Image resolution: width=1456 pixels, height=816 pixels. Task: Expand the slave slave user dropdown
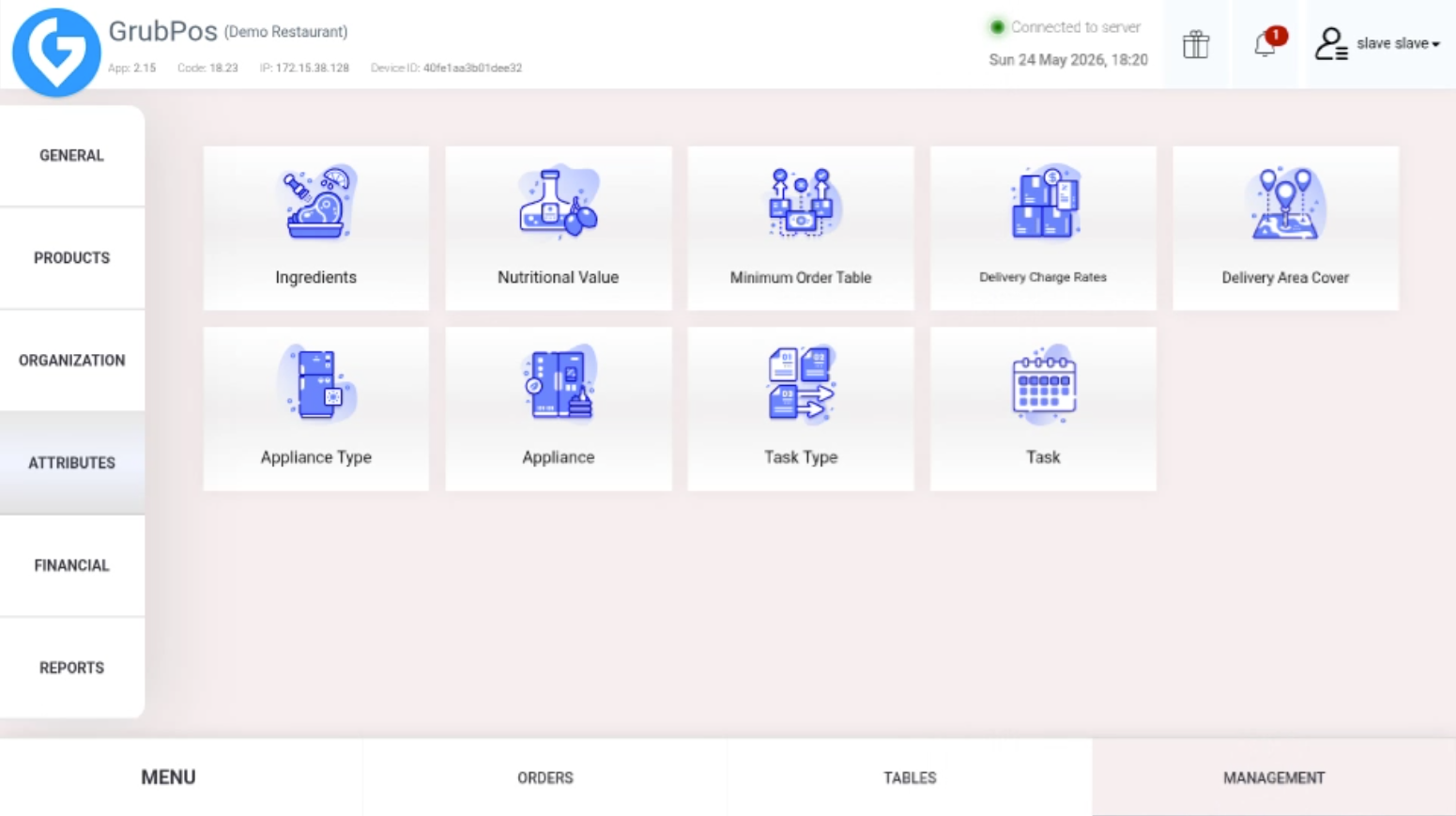point(1398,43)
